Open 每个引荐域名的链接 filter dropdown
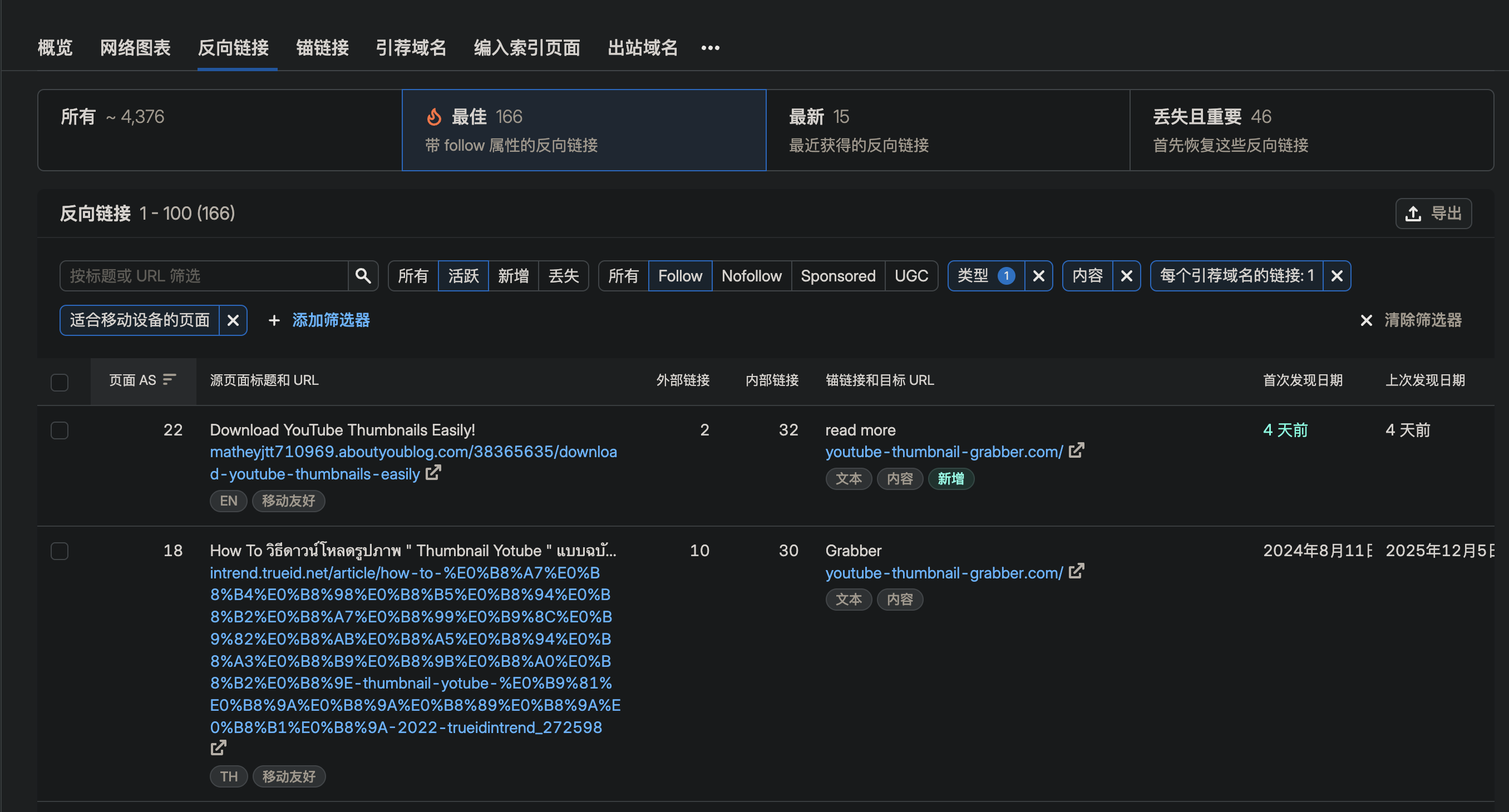Viewport: 1509px width, 812px height. (x=1236, y=276)
